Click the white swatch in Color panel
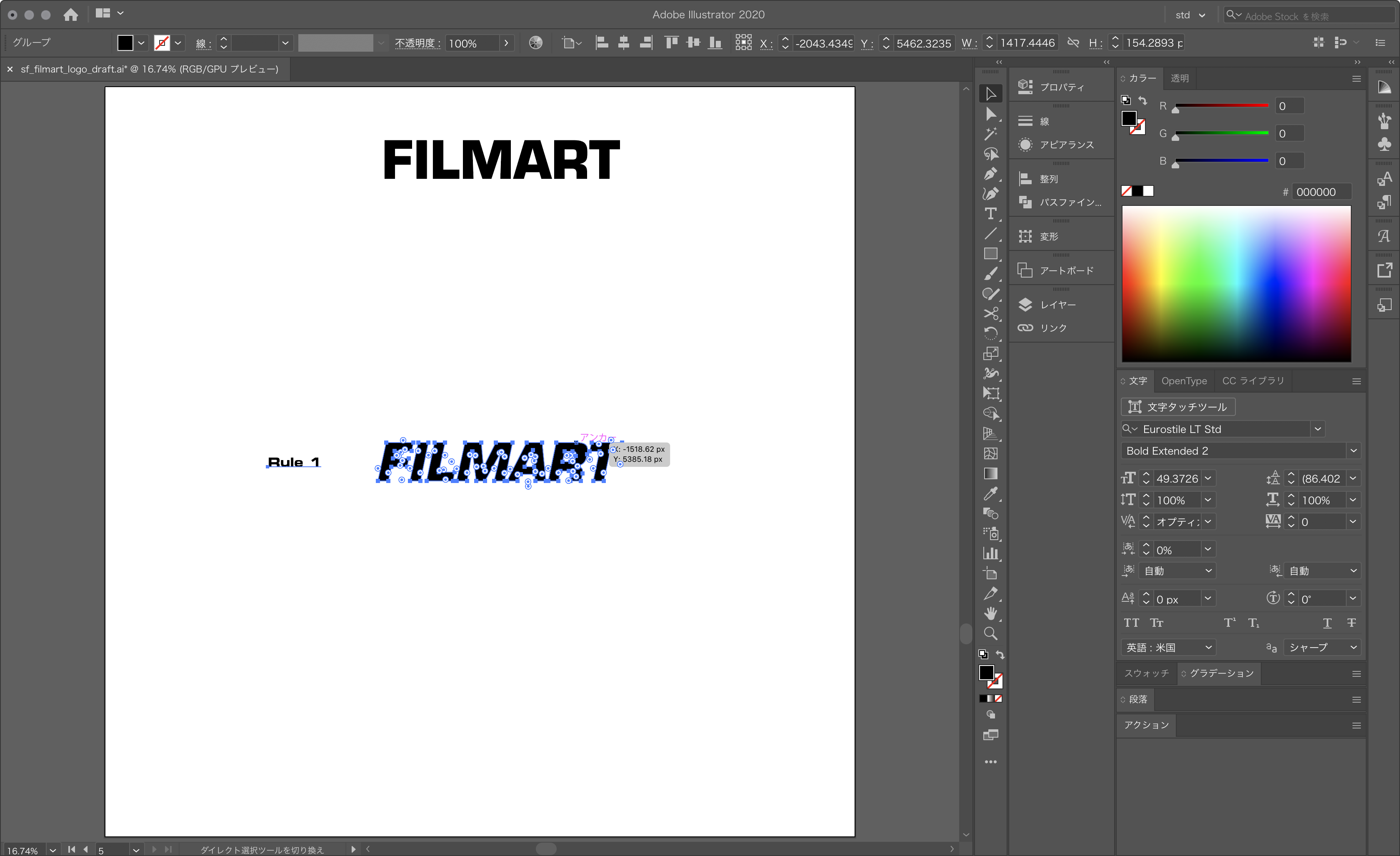Viewport: 1400px width, 856px height. [1148, 191]
